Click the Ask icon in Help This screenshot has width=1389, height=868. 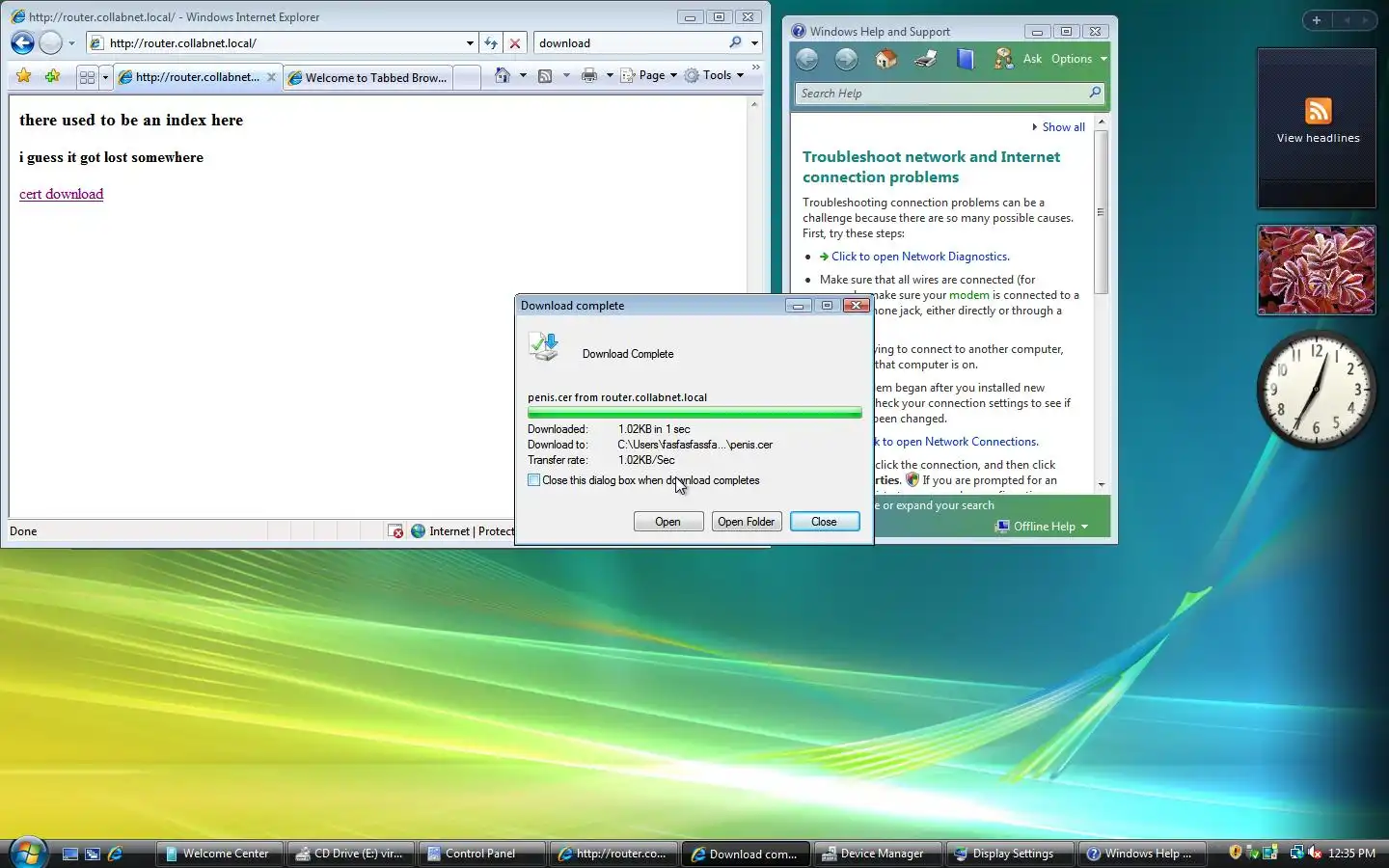[x=1004, y=59]
